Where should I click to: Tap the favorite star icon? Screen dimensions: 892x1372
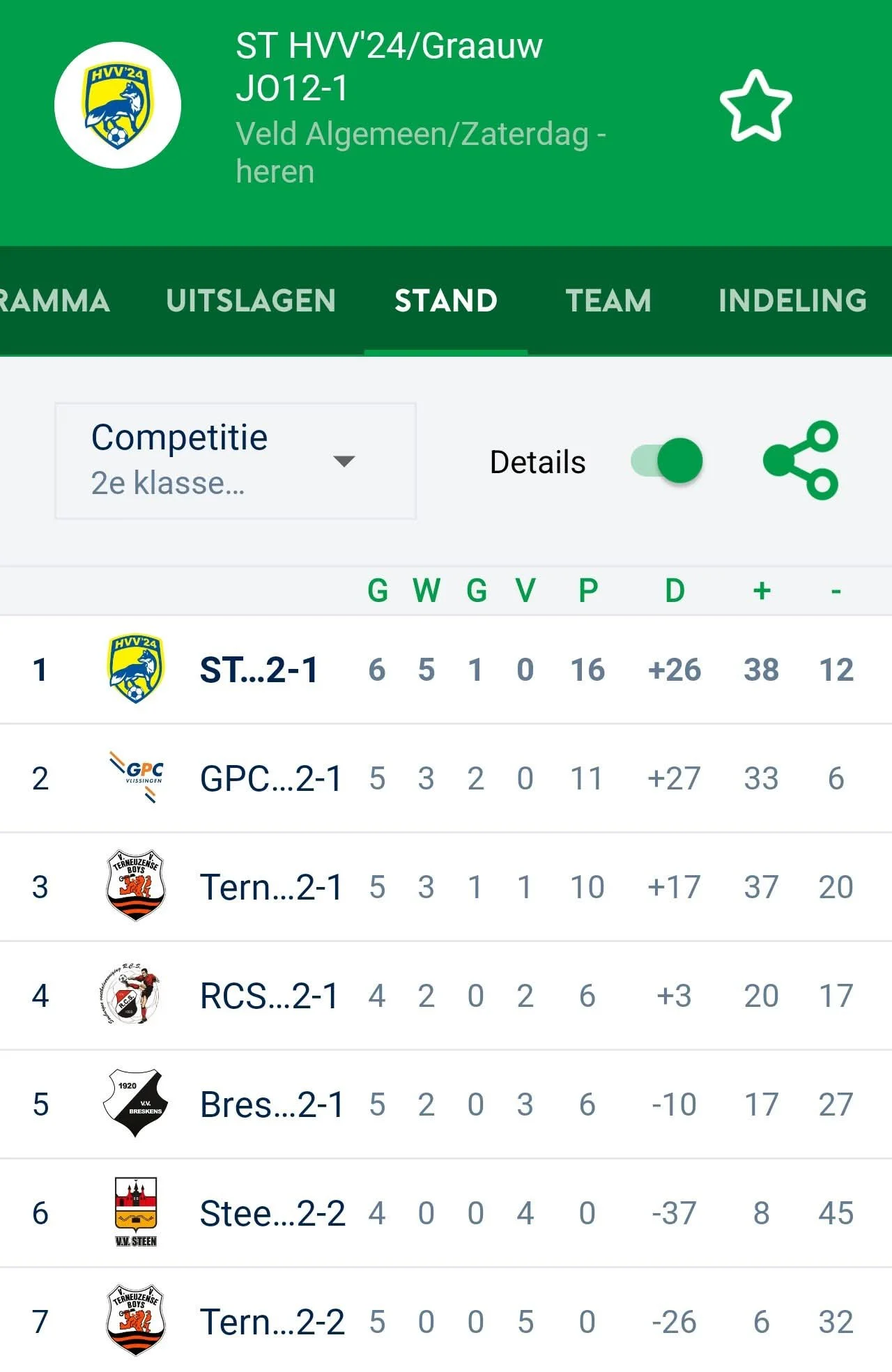[755, 106]
